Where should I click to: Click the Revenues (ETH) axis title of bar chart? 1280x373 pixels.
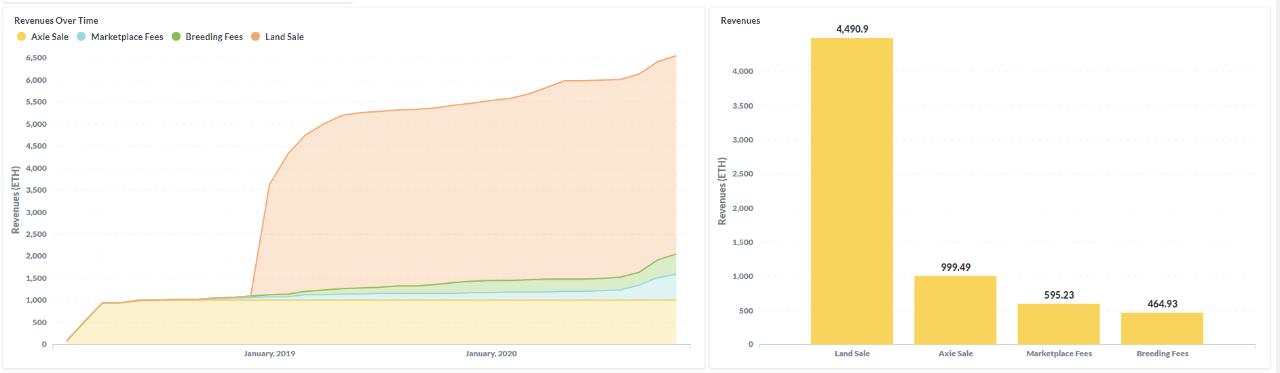(x=723, y=190)
